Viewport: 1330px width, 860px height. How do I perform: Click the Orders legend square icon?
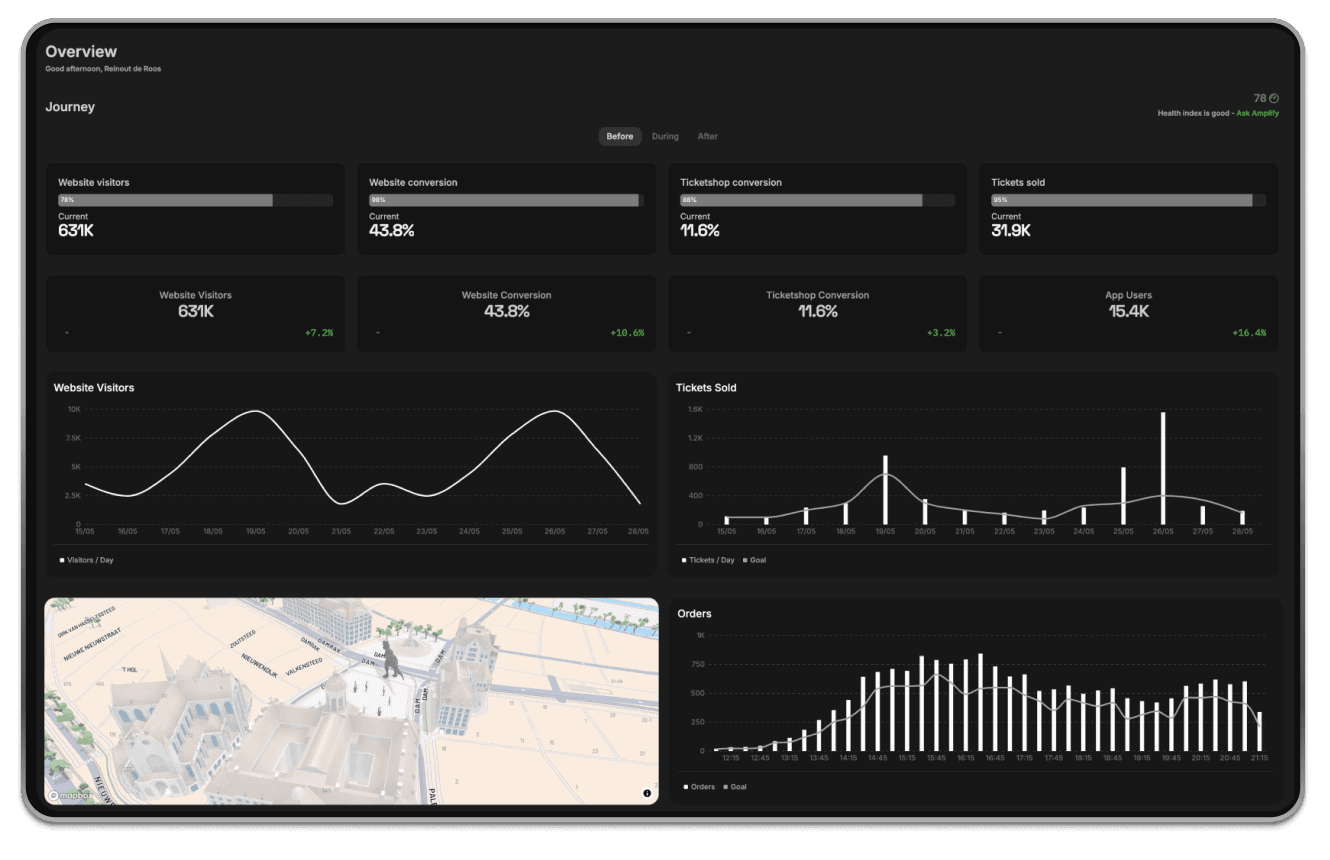686,787
